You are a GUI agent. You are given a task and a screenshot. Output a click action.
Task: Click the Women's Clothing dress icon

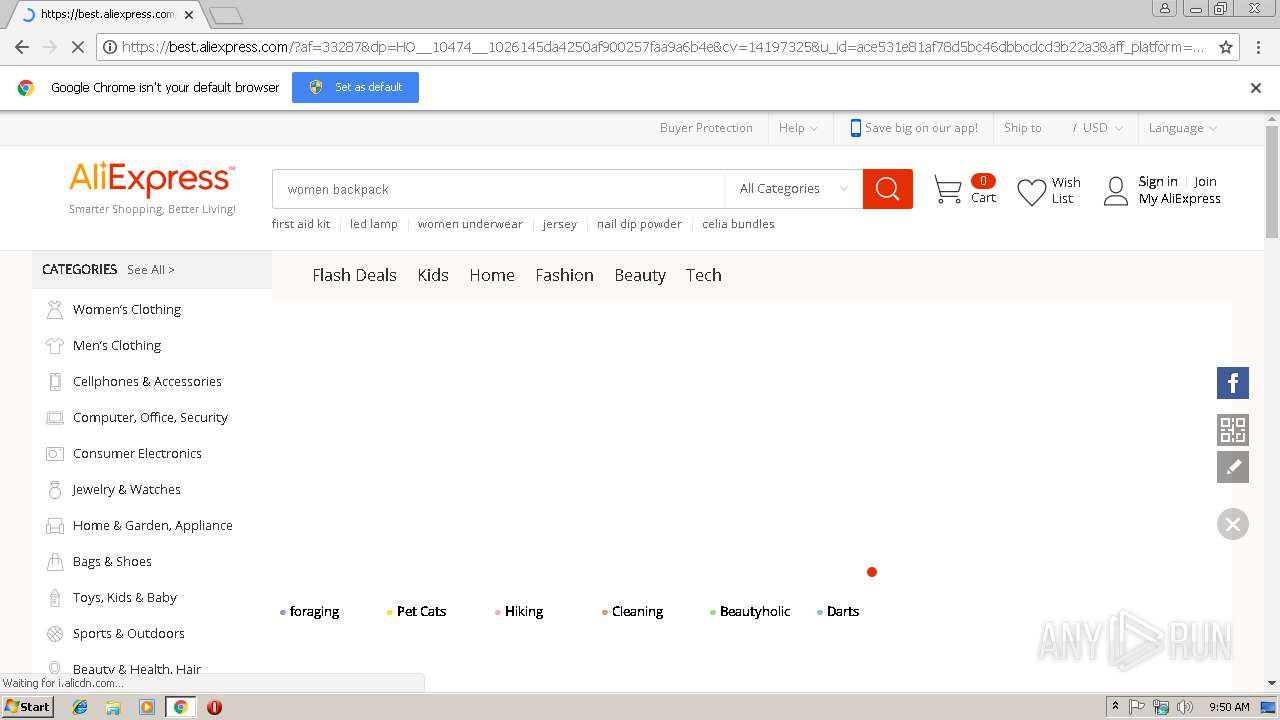coord(55,310)
